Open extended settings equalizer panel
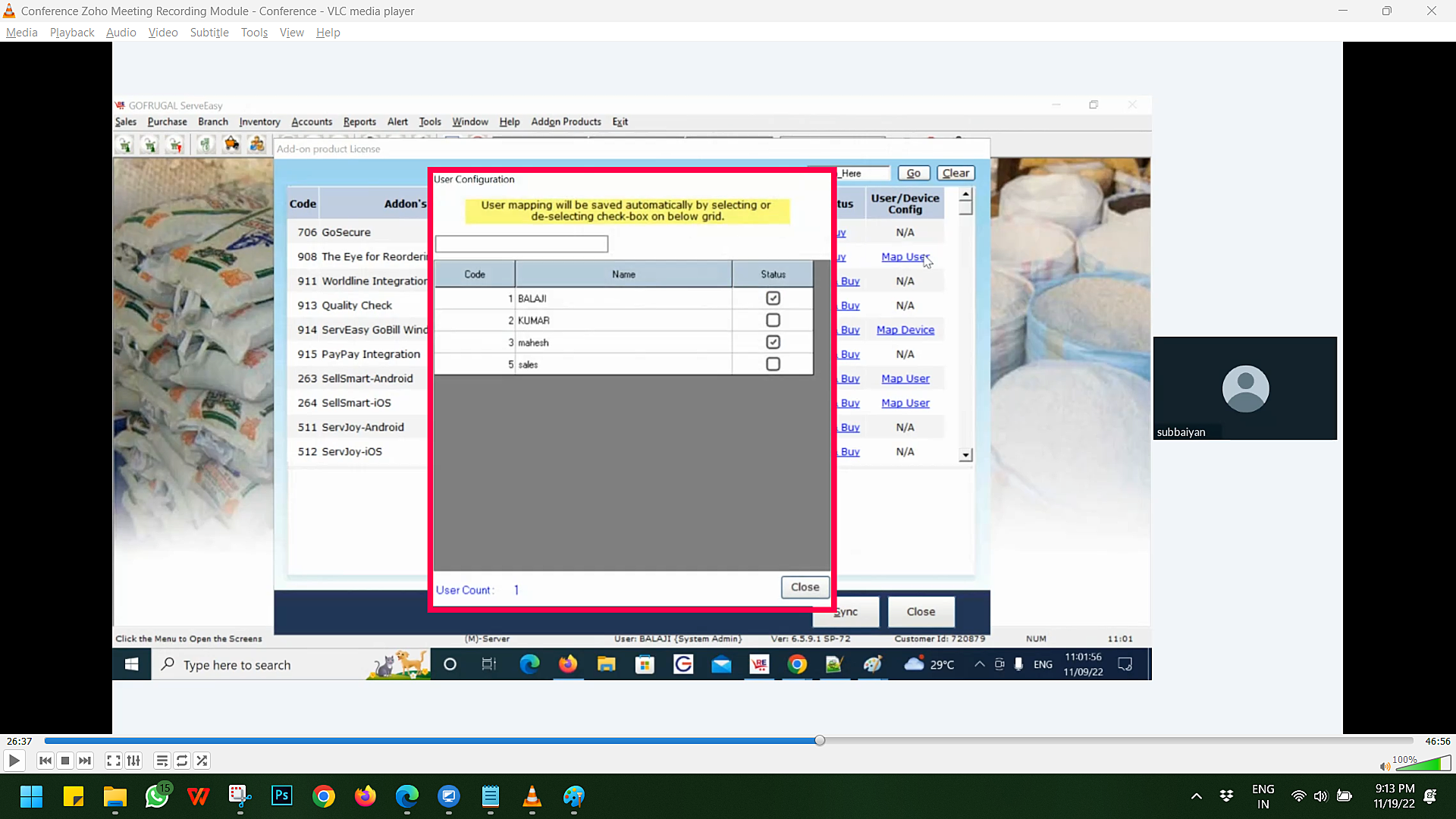Image resolution: width=1456 pixels, height=819 pixels. point(133,761)
